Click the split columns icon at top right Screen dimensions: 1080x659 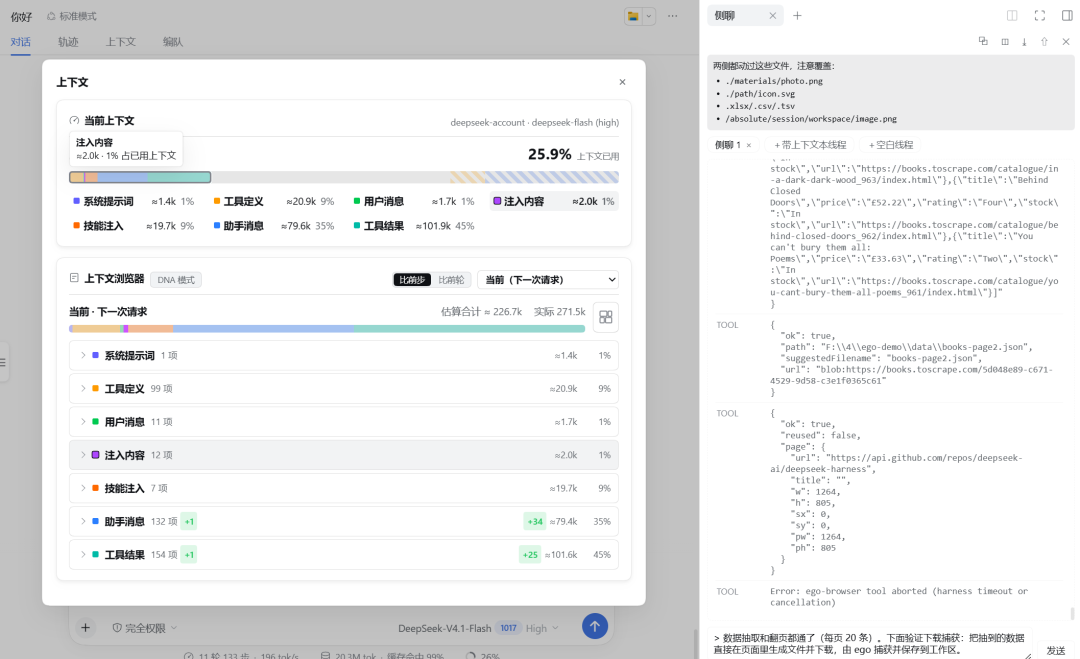tap(1012, 16)
